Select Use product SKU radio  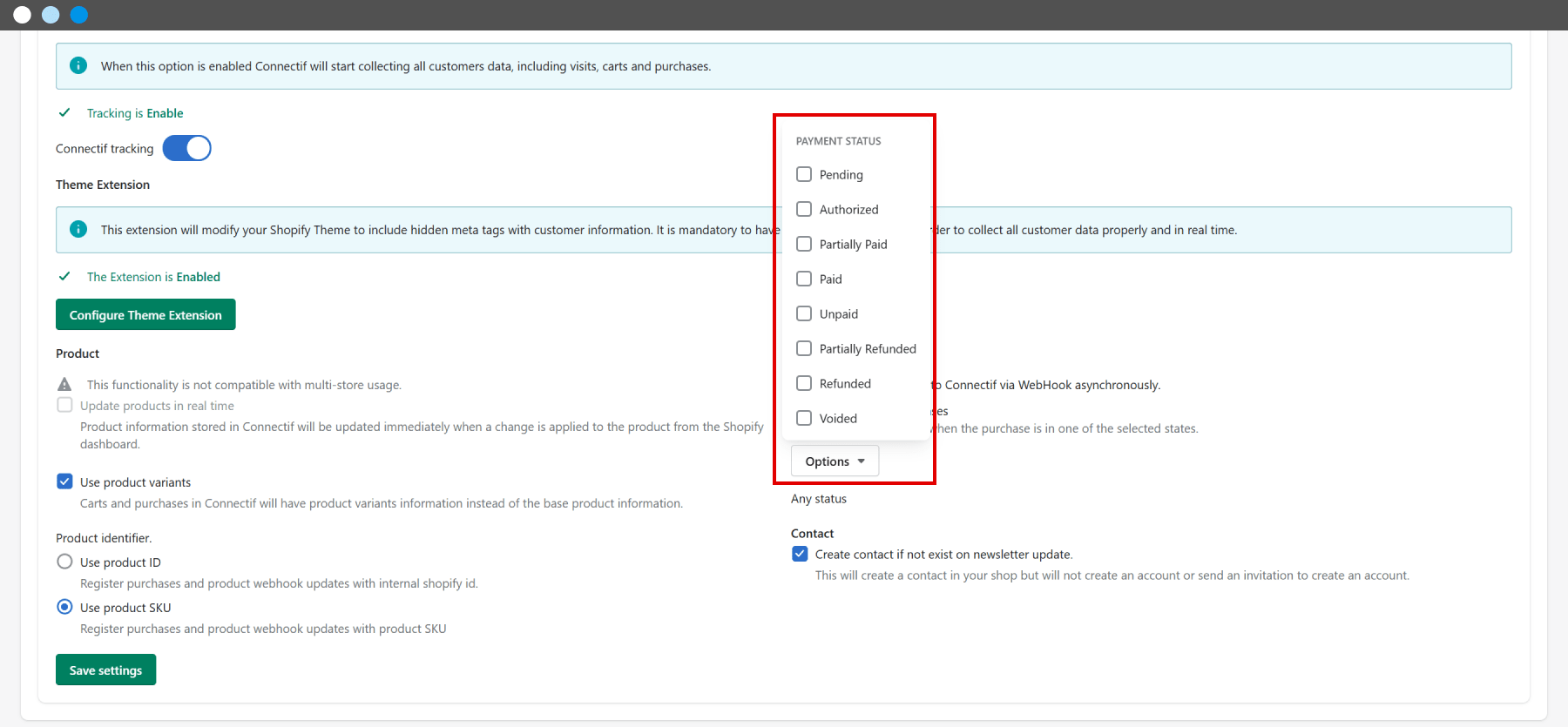click(64, 607)
